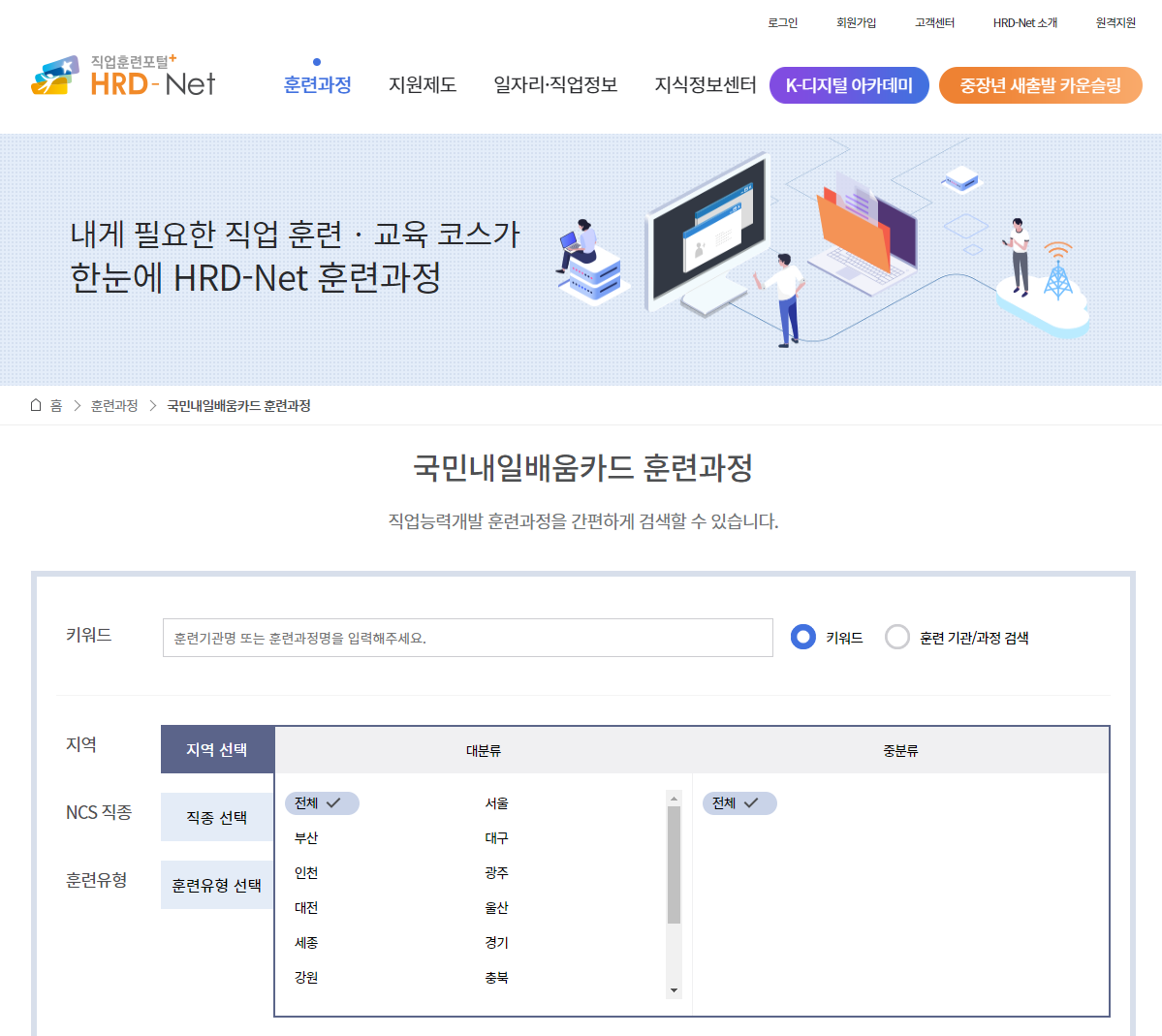Select 훈련 기관/과정 검색 radio button

coord(896,637)
